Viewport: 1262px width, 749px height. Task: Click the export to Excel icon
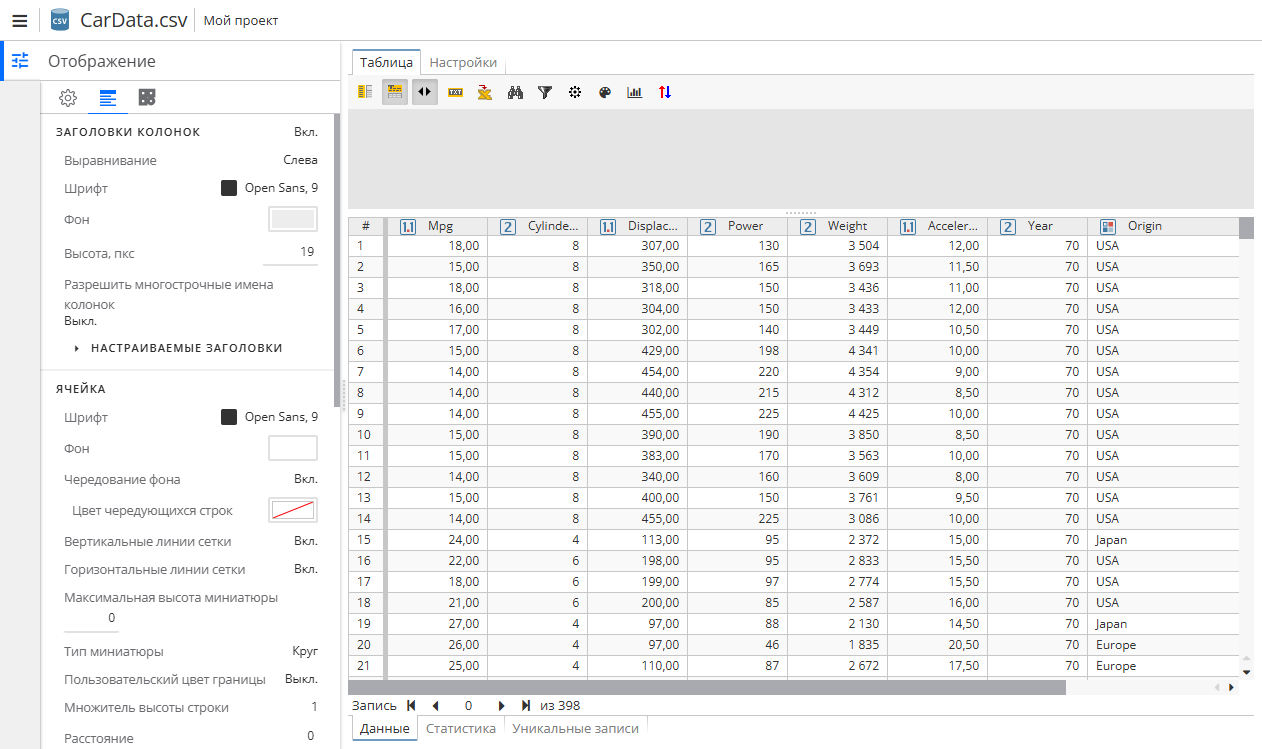tap(484, 92)
